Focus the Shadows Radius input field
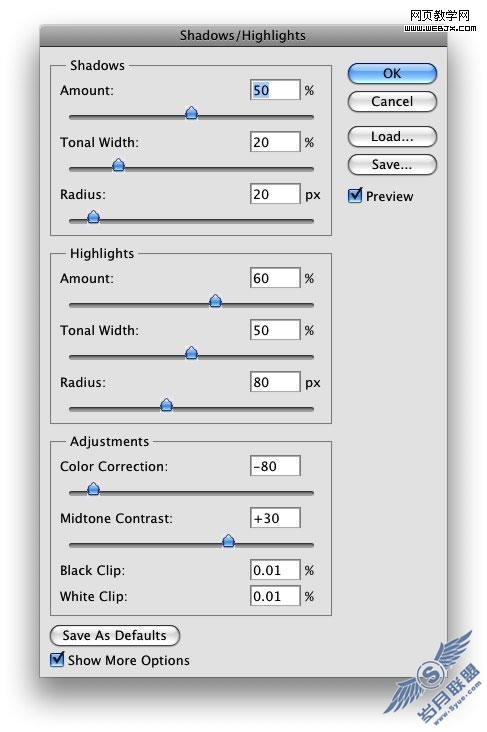The image size is (487, 732). pyautogui.click(x=275, y=194)
